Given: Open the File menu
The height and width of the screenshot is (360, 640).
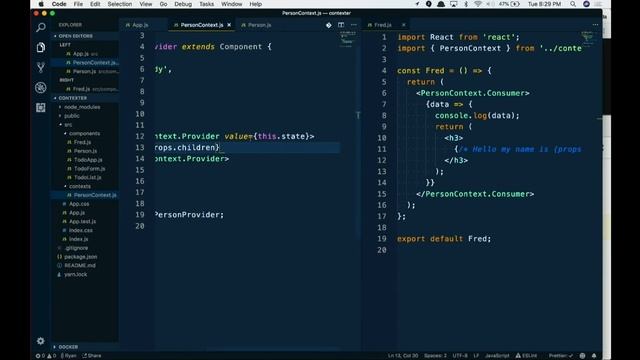Looking at the screenshot, I should point(78,4).
